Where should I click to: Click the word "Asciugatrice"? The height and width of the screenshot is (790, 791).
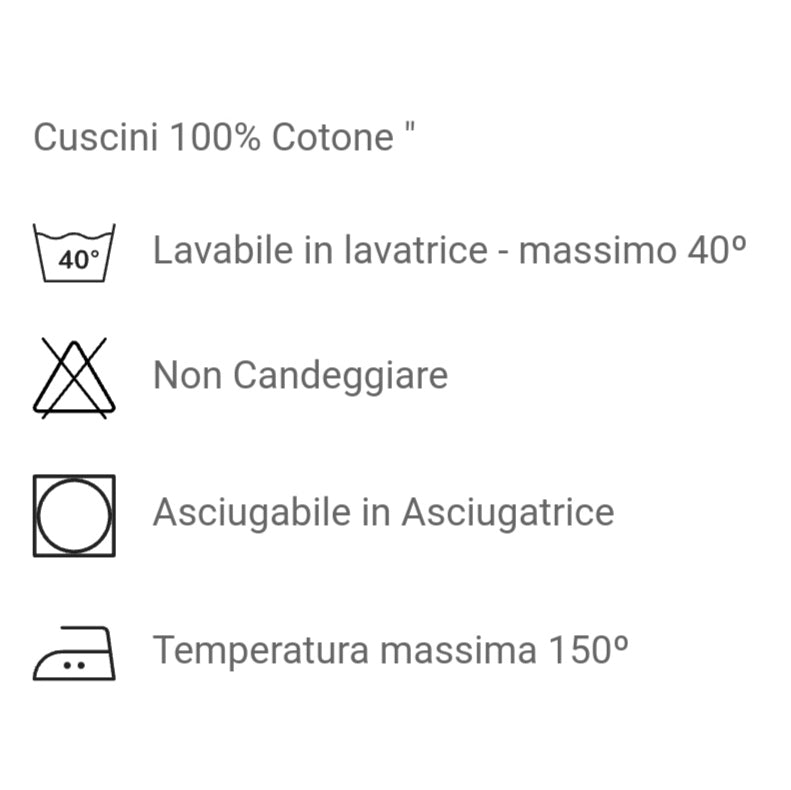click(x=507, y=513)
